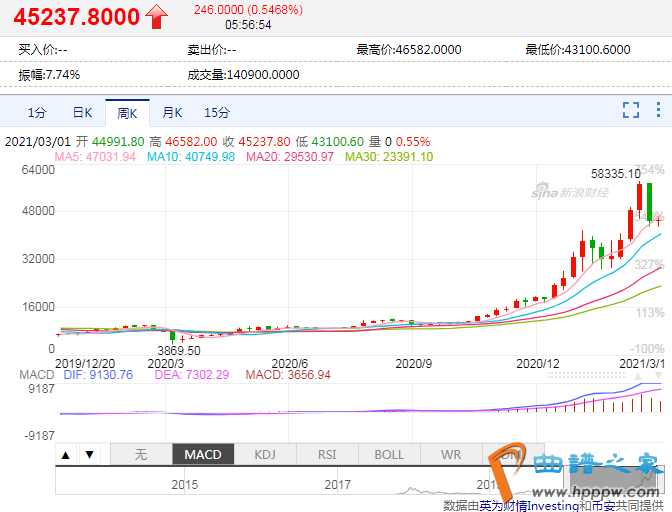Enable the MACD indicator
The image size is (672, 512).
click(x=203, y=455)
